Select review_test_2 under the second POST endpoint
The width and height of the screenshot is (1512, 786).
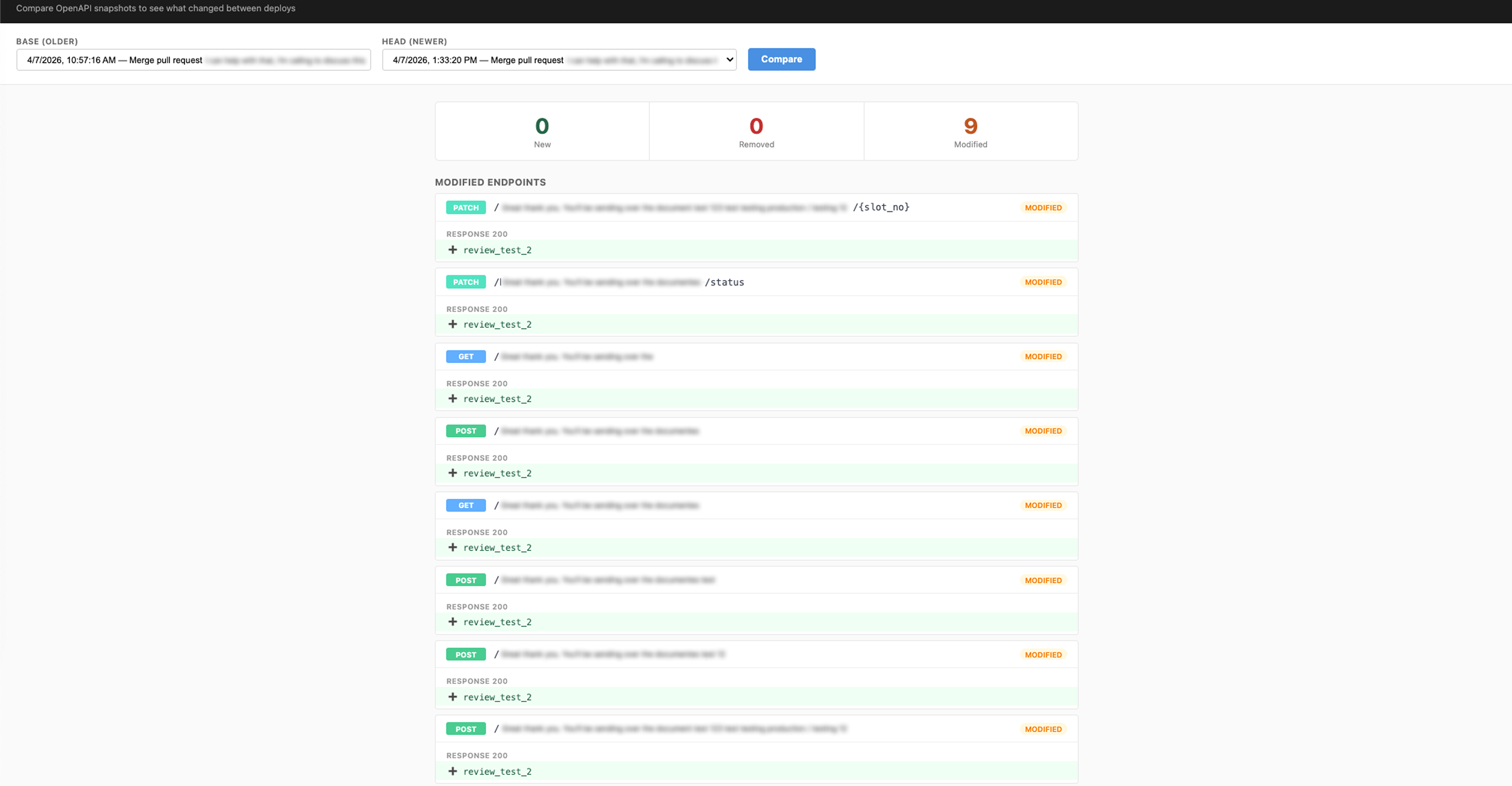(497, 622)
